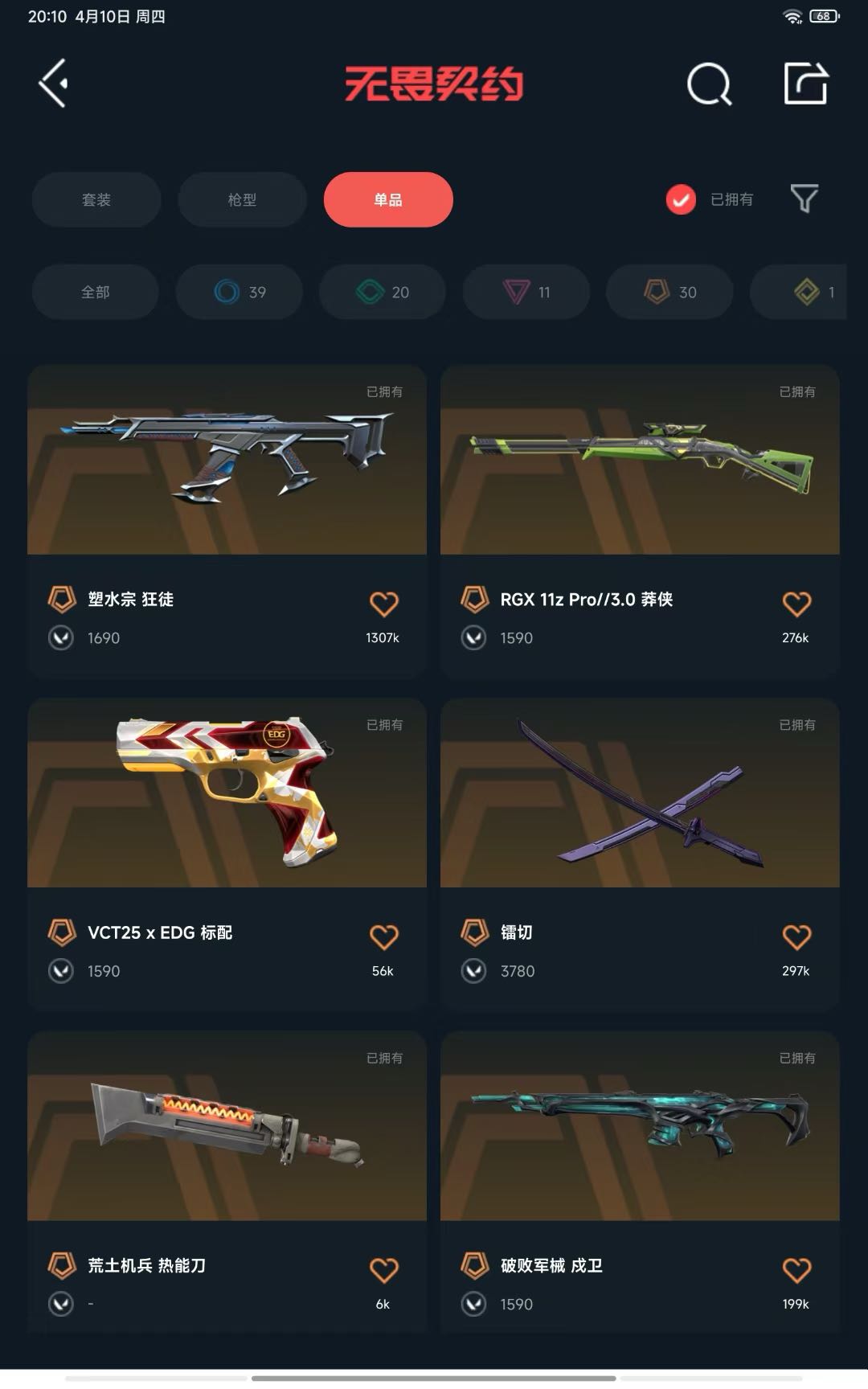Open the 镭切 sword thumbnail
The height and width of the screenshot is (1389, 868).
pyautogui.click(x=640, y=793)
